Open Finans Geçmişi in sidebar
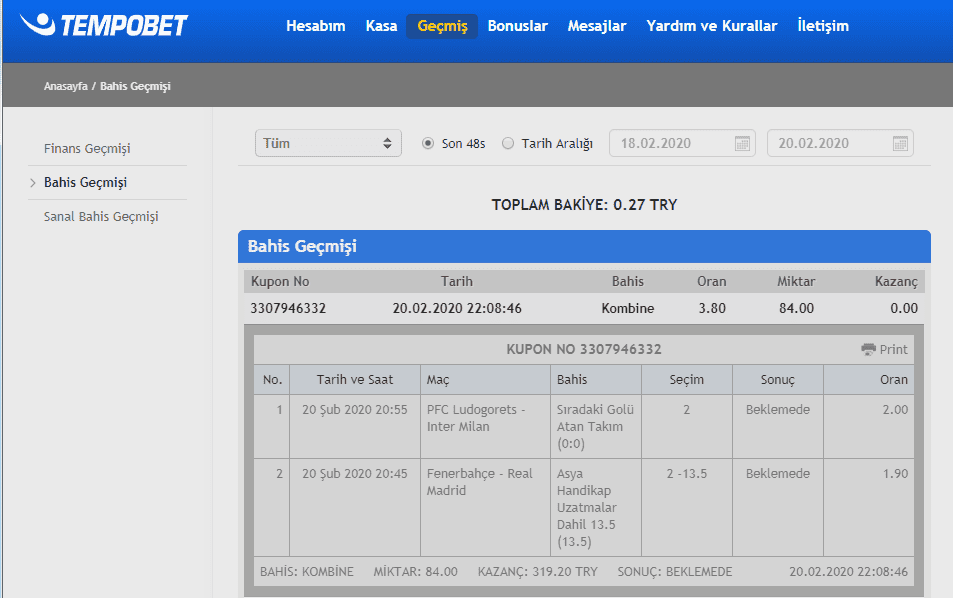 87,148
